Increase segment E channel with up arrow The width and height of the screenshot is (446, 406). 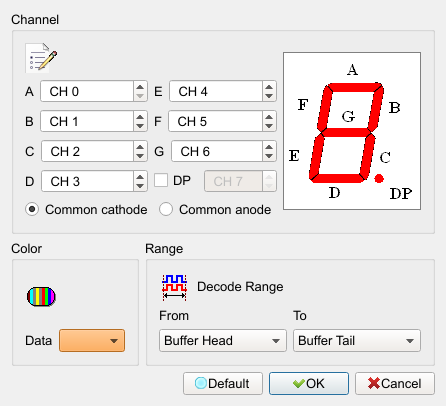269,87
